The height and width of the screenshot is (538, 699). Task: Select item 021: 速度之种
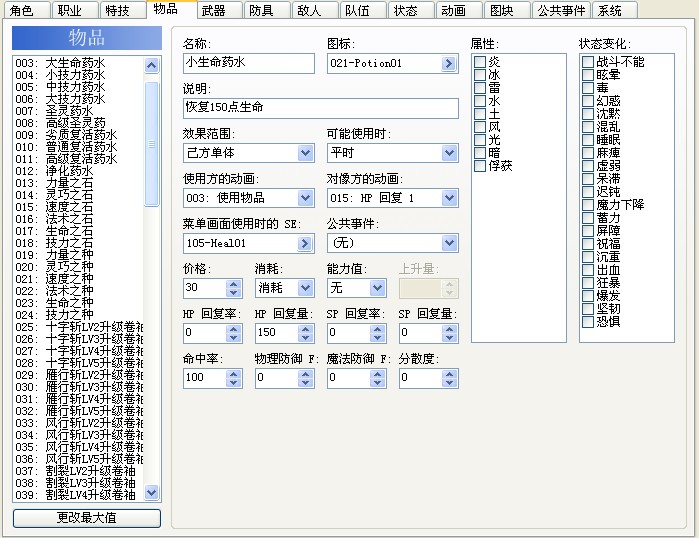78,279
